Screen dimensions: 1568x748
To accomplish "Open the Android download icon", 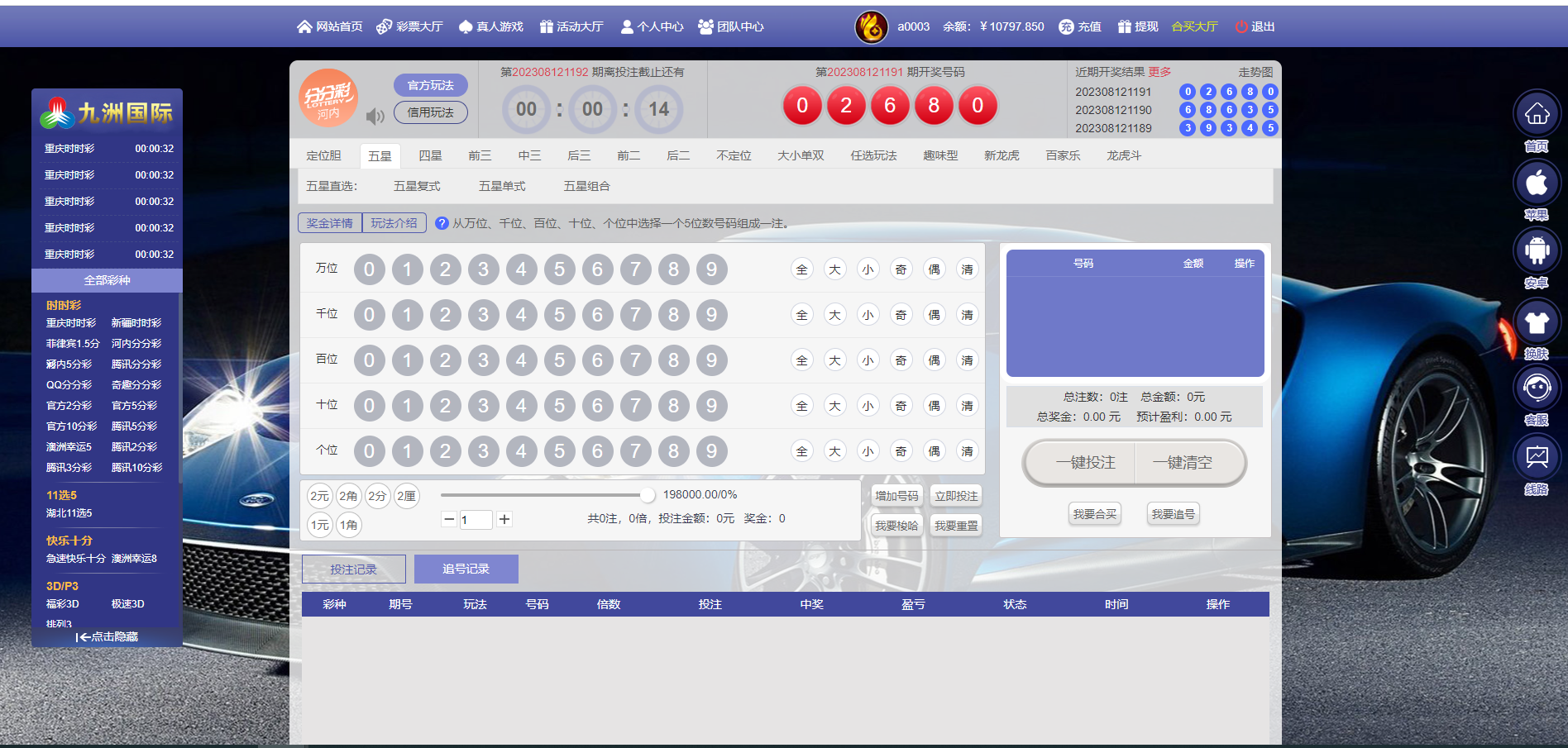I will click(x=1536, y=251).
